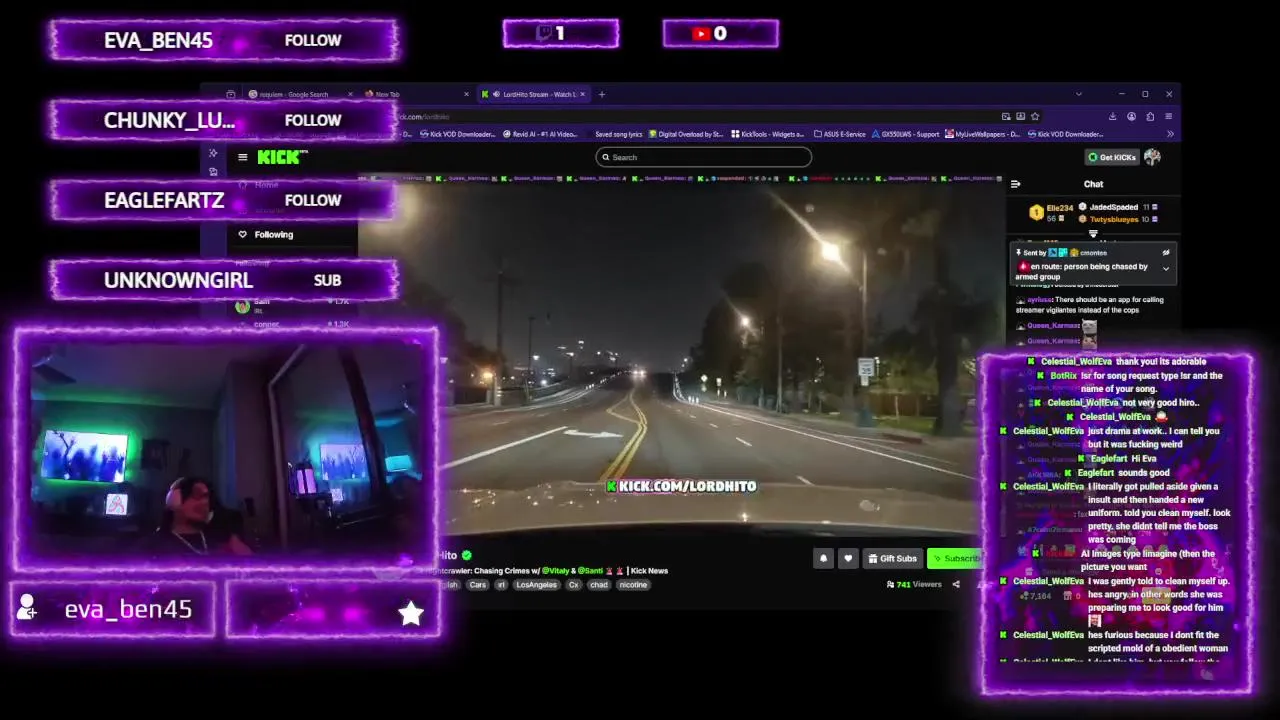Open the MyLiveWallpapers bookmark
Viewport: 1280px width, 720px height.
(983, 134)
